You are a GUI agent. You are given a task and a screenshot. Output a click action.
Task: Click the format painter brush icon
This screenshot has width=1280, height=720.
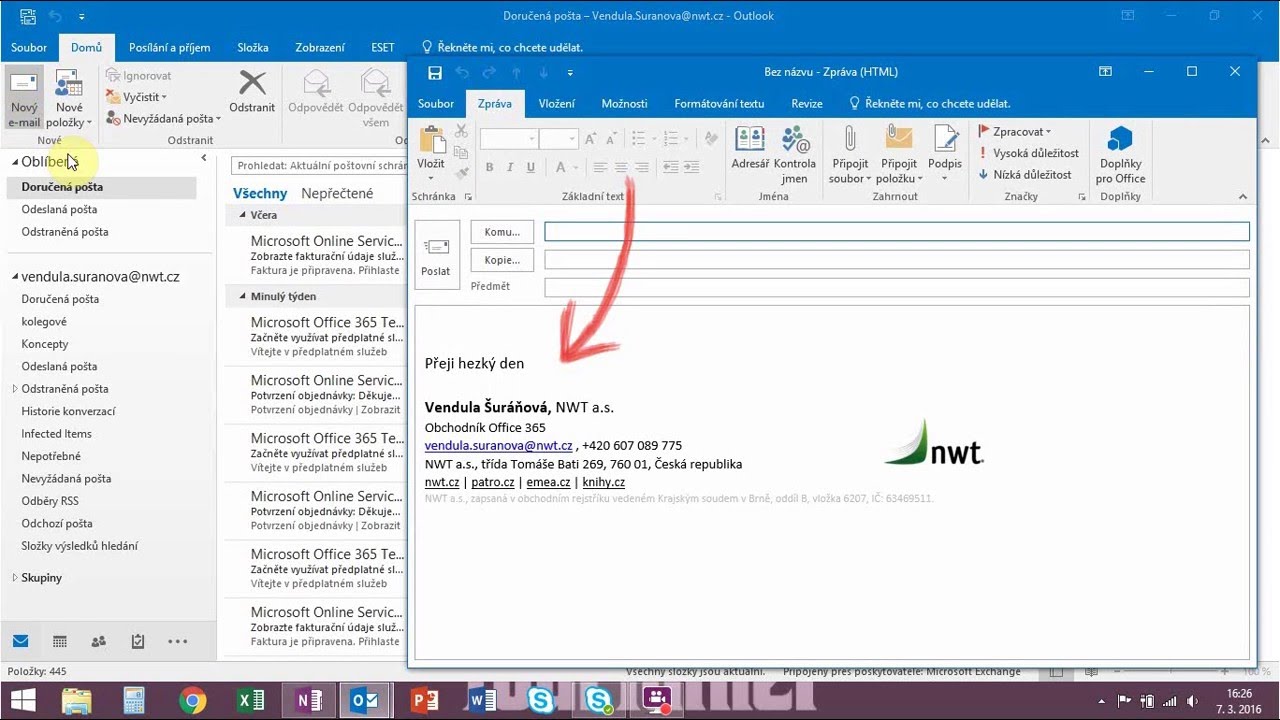[461, 173]
